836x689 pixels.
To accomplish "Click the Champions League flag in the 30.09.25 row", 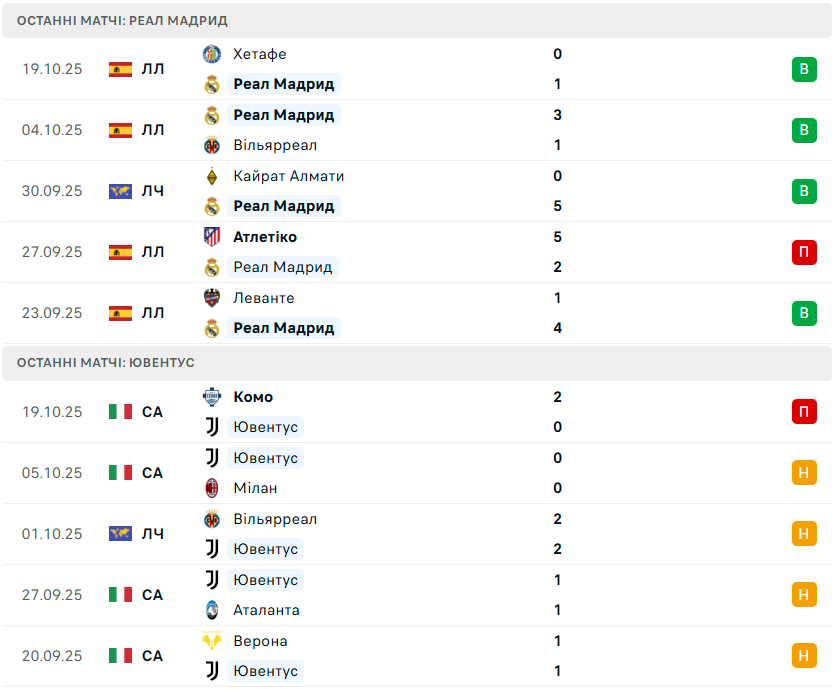I will [x=120, y=191].
